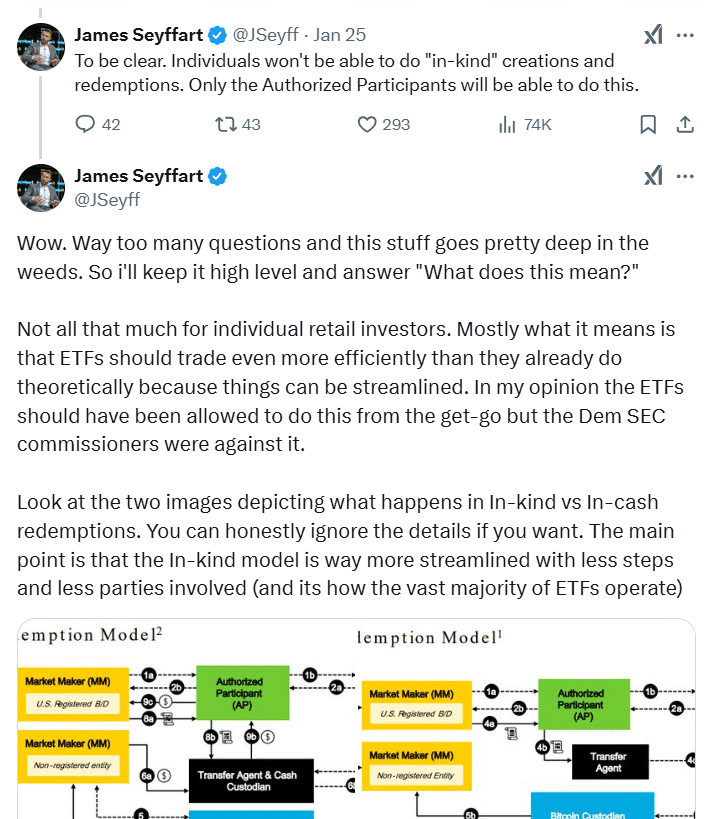Click Grok icon on first tweet
Image resolution: width=715 pixels, height=819 pixels.
coord(652,36)
